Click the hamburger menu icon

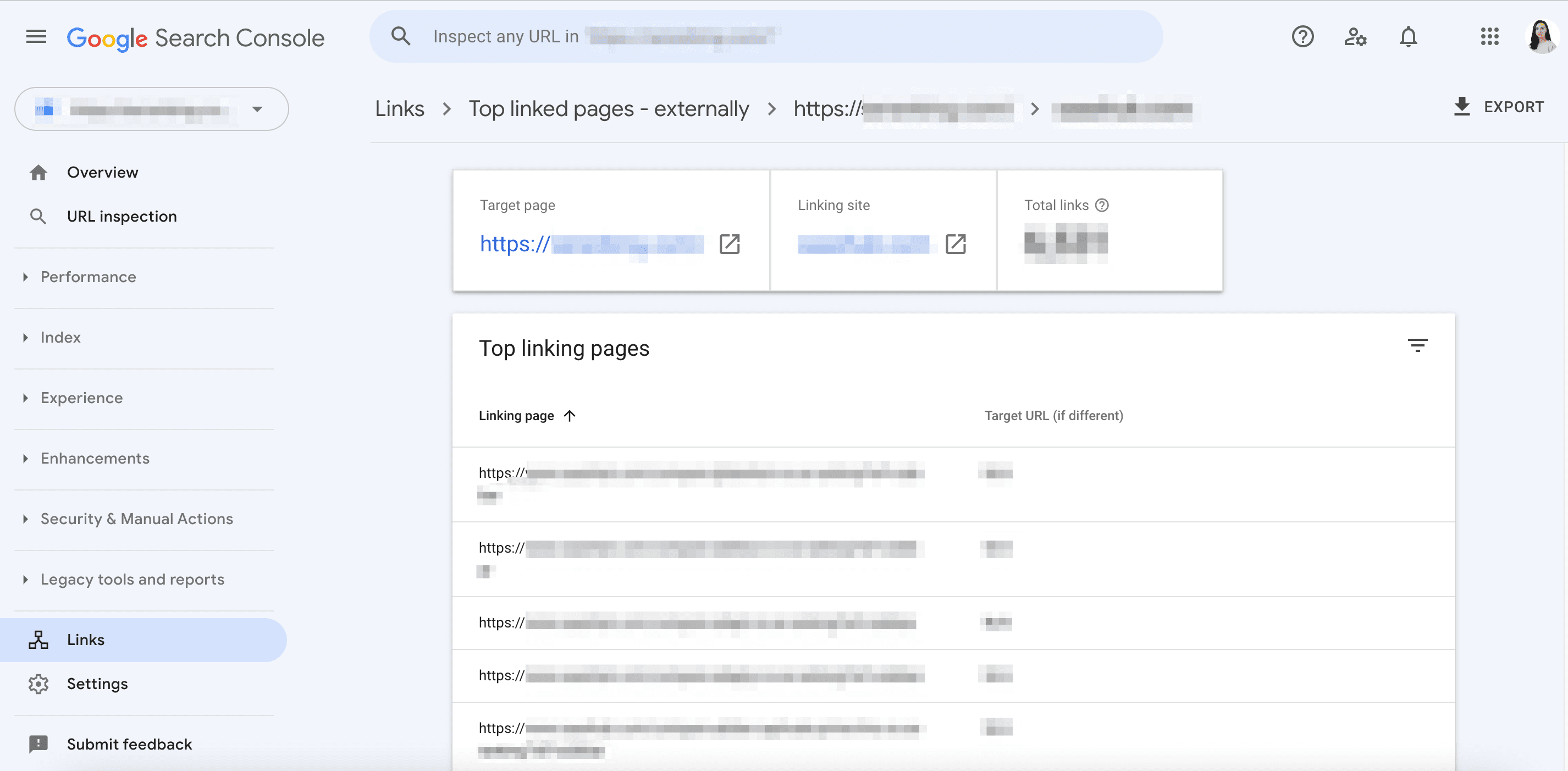35,36
